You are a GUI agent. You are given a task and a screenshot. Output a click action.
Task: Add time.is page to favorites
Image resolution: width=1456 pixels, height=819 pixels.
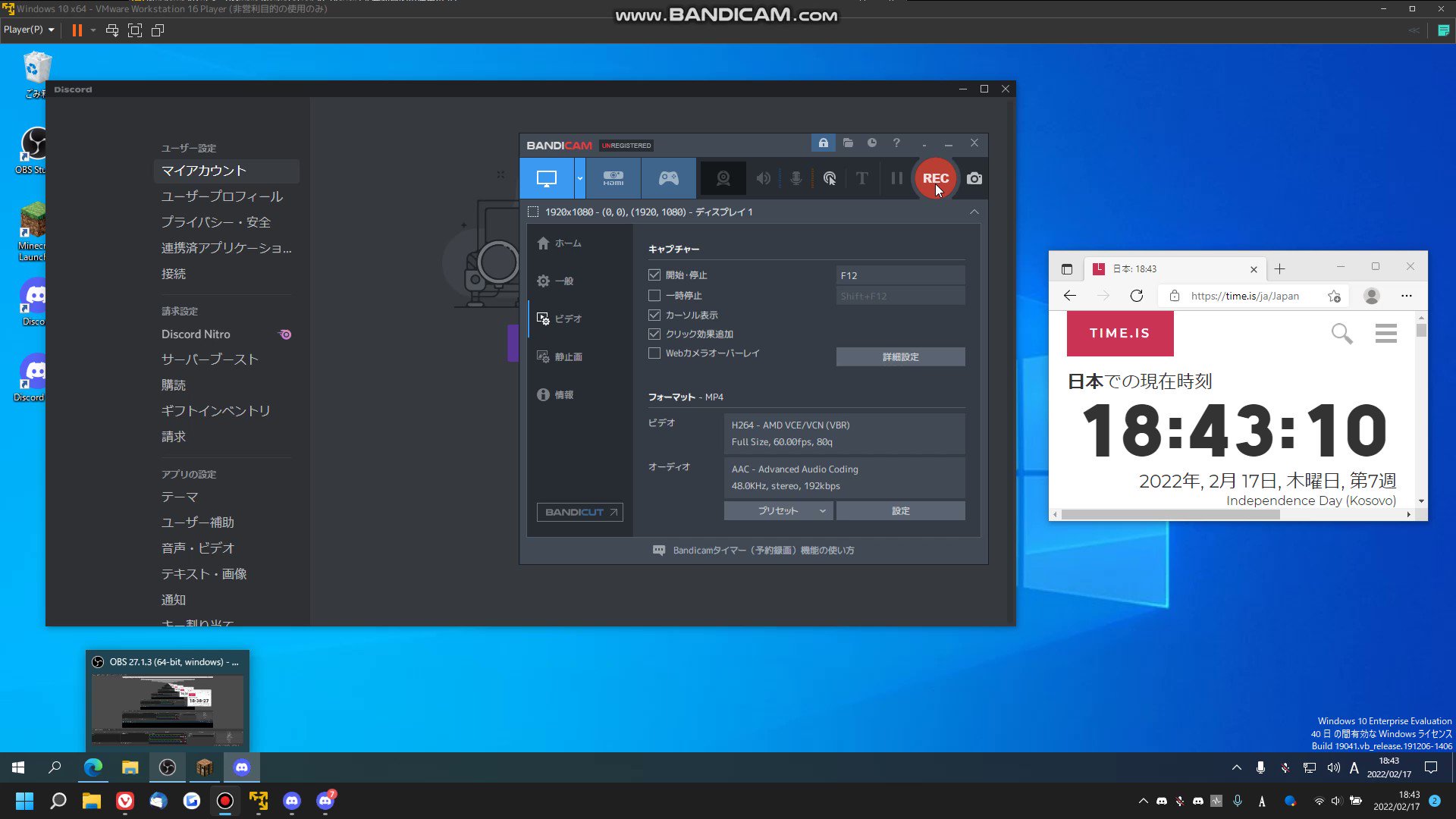(1334, 296)
